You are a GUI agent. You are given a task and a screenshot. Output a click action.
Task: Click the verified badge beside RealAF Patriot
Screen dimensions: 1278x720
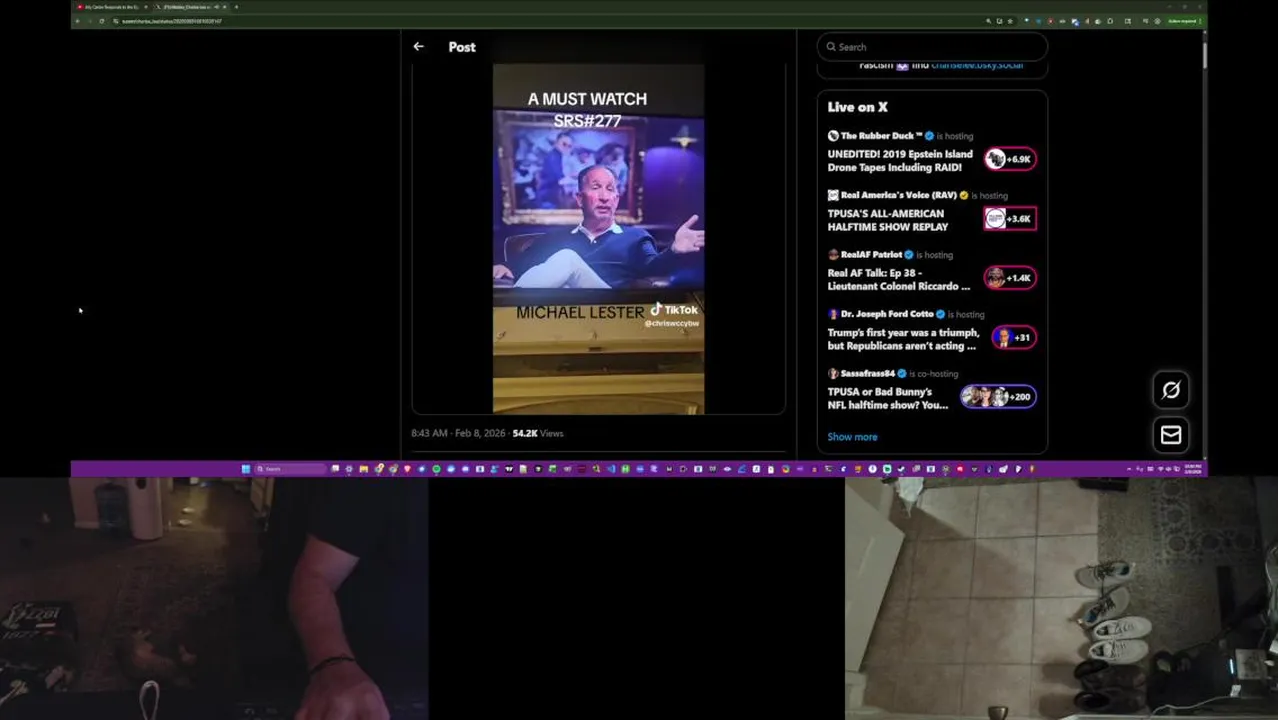tap(909, 255)
